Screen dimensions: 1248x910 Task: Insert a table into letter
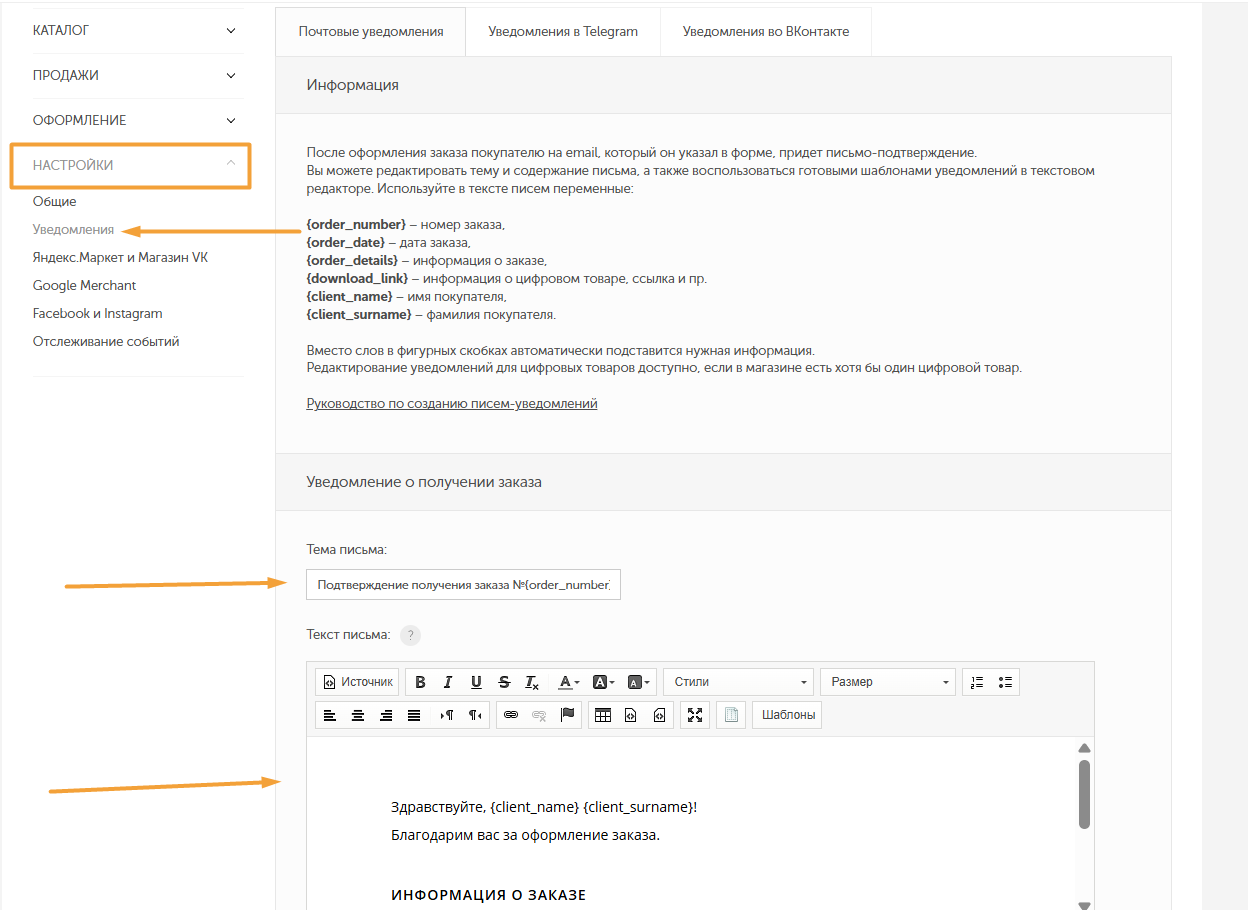coord(602,715)
